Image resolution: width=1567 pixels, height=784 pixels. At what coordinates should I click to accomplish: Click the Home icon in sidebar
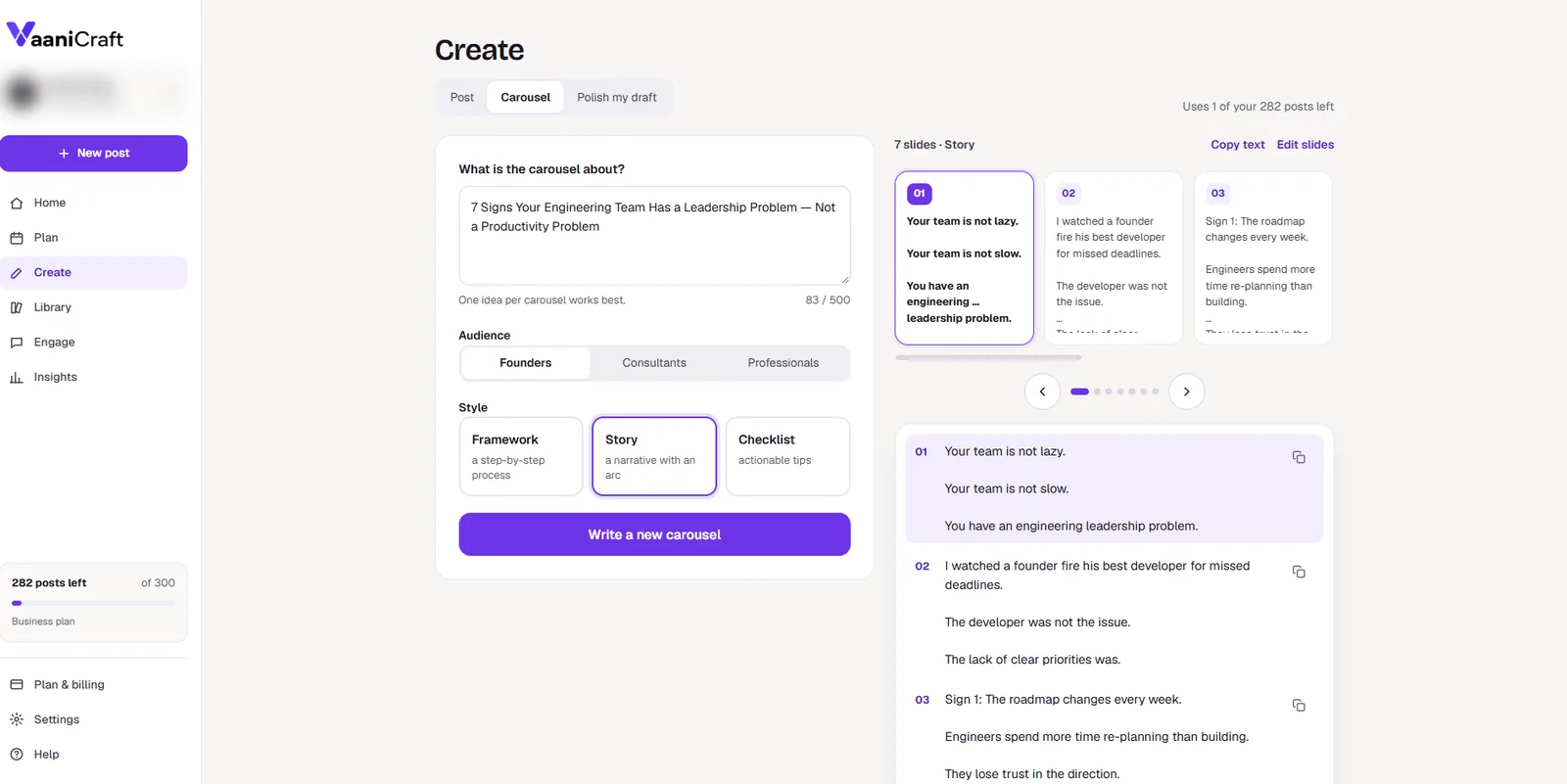point(17,204)
